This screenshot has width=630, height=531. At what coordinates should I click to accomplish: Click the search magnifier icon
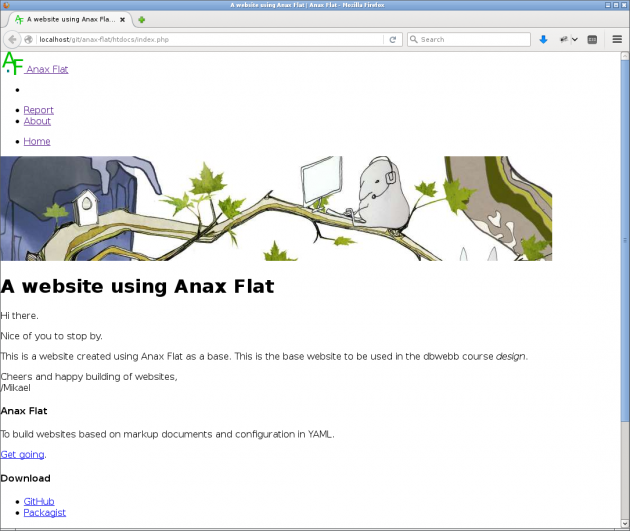tap(413, 39)
